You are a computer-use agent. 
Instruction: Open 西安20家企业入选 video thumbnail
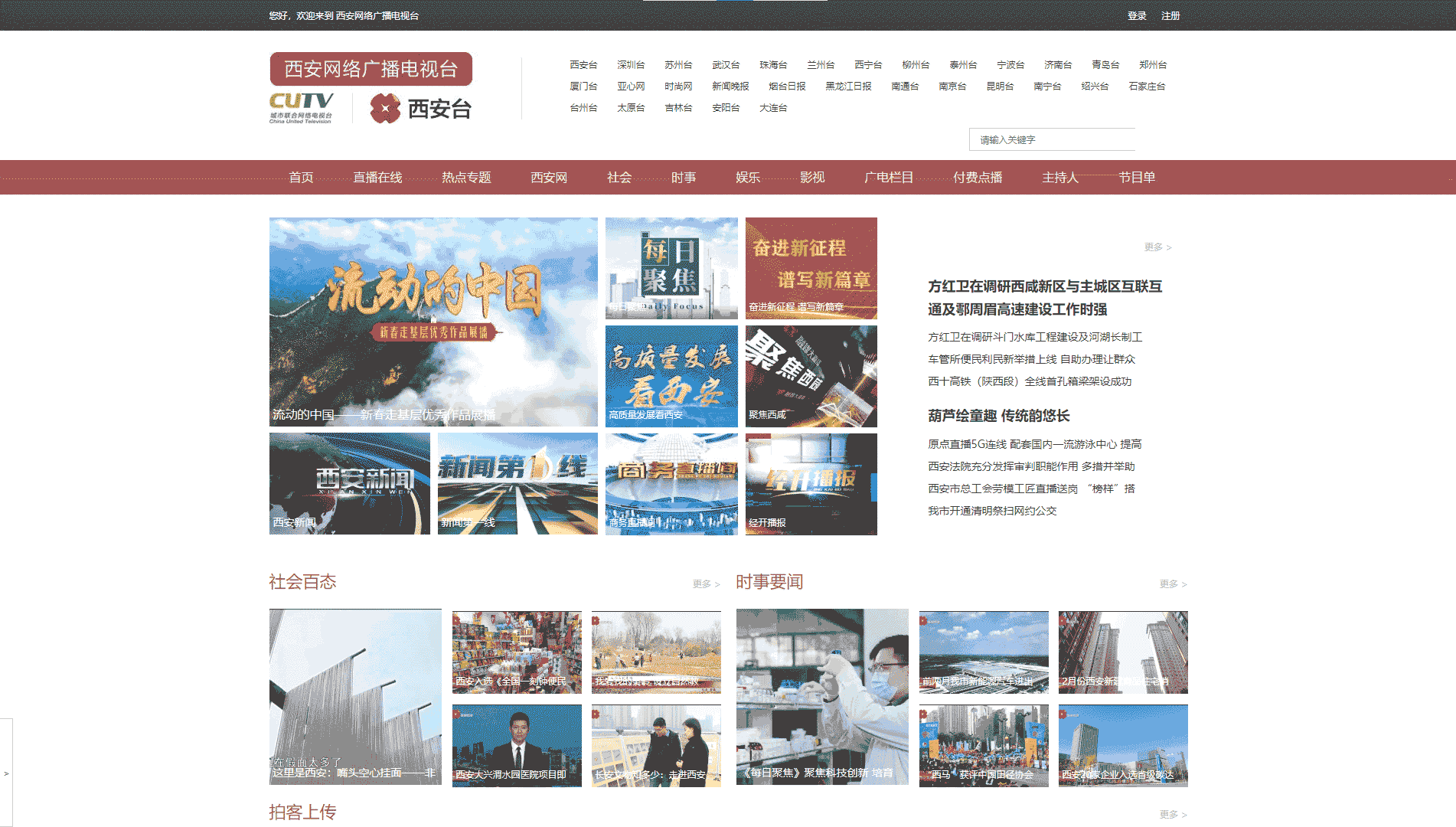[x=1123, y=746]
